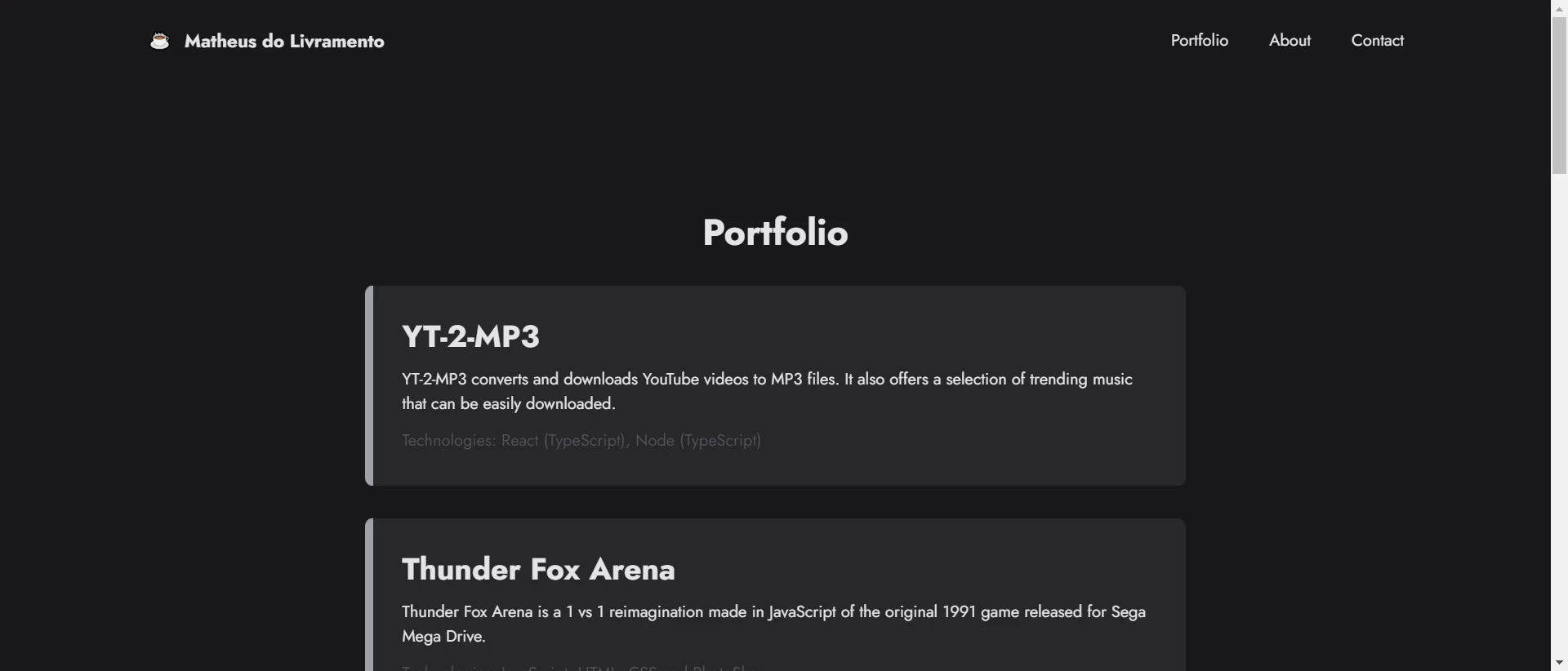
Task: Click the coffee cup logo icon
Action: coord(160,41)
